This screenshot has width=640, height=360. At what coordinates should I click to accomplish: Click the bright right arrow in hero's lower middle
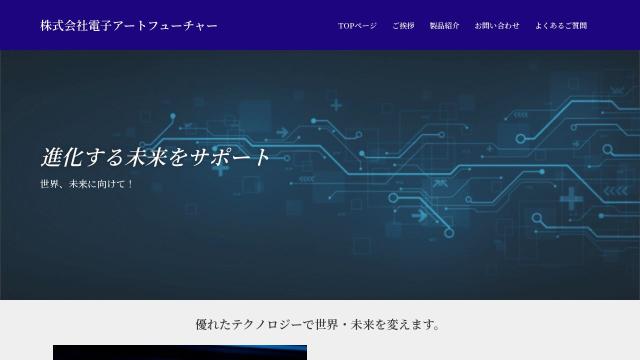(419, 216)
